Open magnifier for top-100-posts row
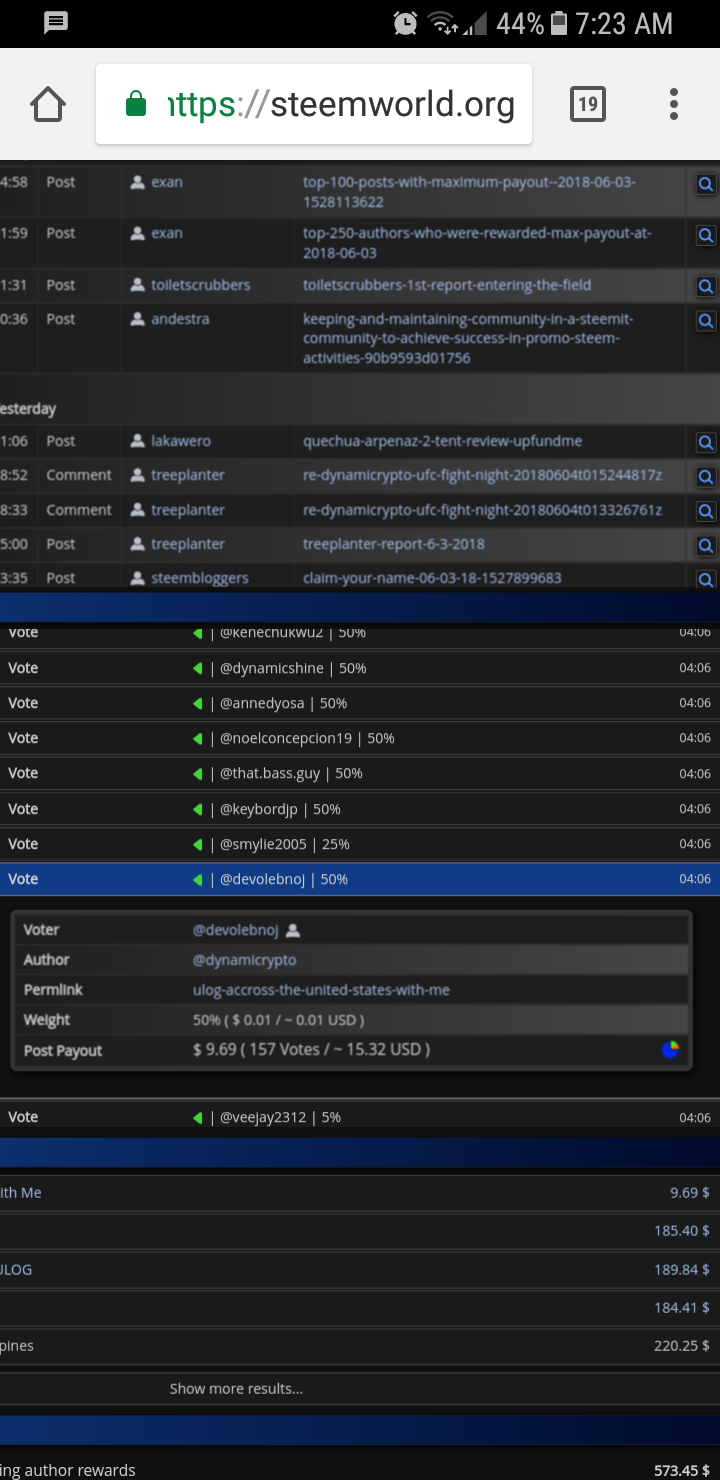This screenshot has height=1480, width=720. click(706, 184)
